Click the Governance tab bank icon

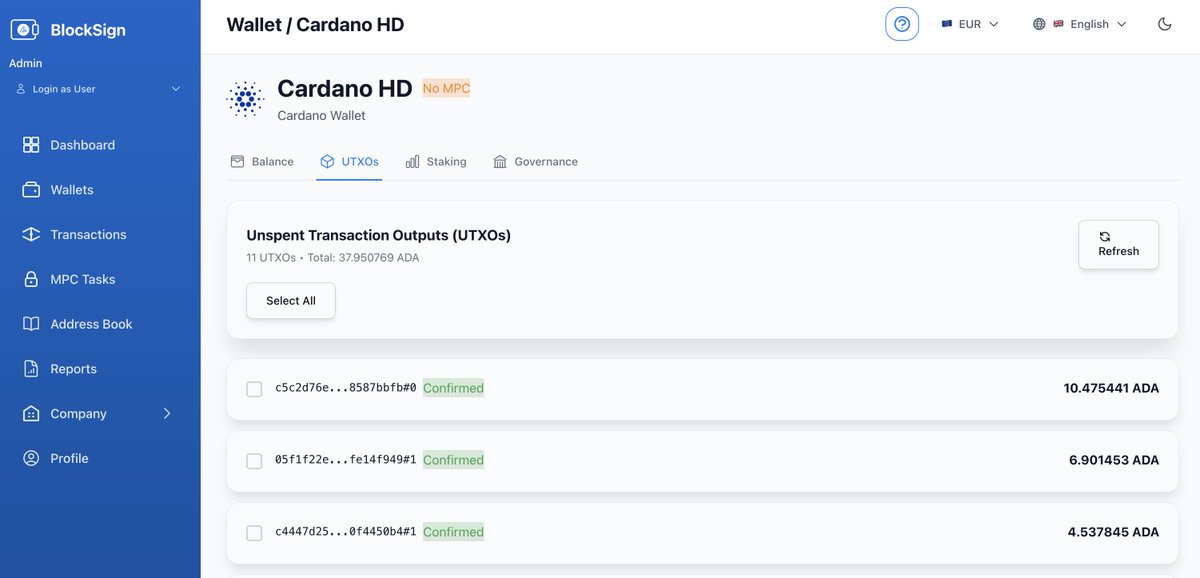pyautogui.click(x=500, y=161)
